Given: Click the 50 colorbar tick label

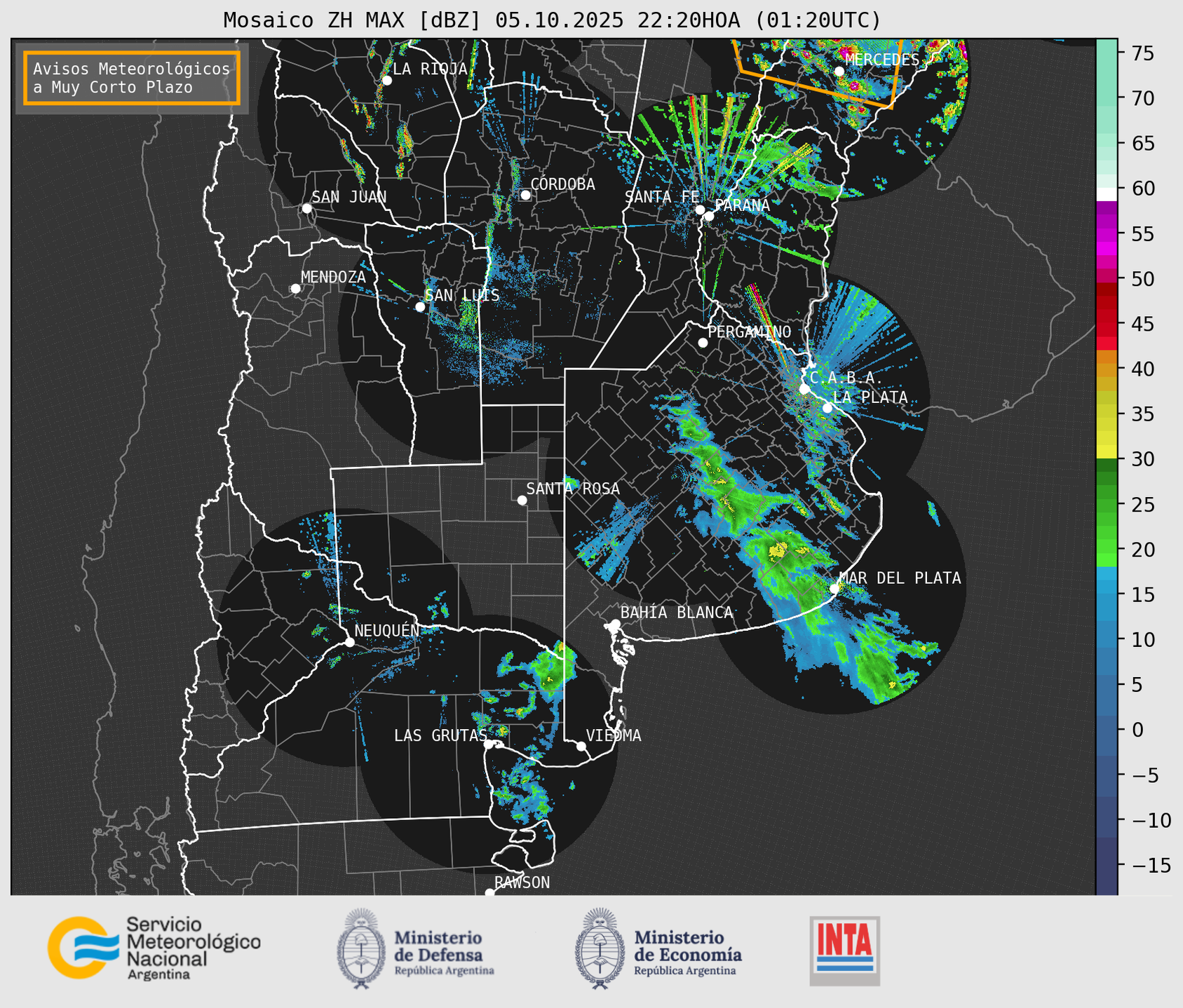Looking at the screenshot, I should (x=1142, y=279).
